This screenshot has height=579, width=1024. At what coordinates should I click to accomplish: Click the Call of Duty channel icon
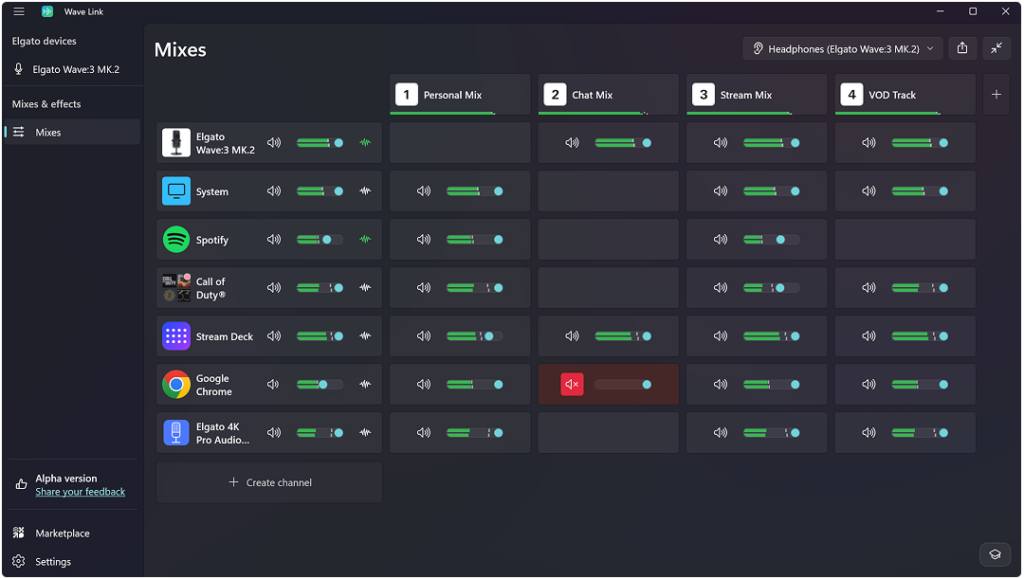[x=176, y=288]
